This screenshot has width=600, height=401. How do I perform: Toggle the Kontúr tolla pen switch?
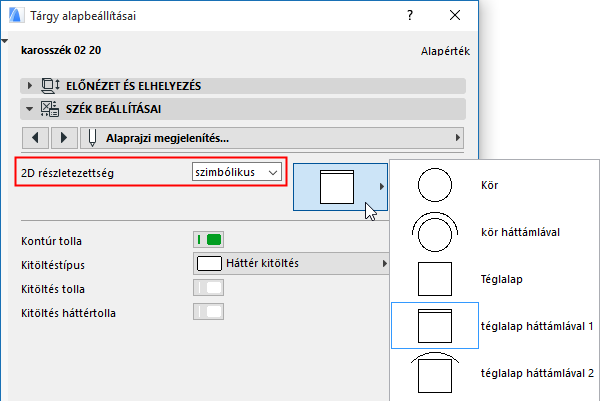click(208, 240)
